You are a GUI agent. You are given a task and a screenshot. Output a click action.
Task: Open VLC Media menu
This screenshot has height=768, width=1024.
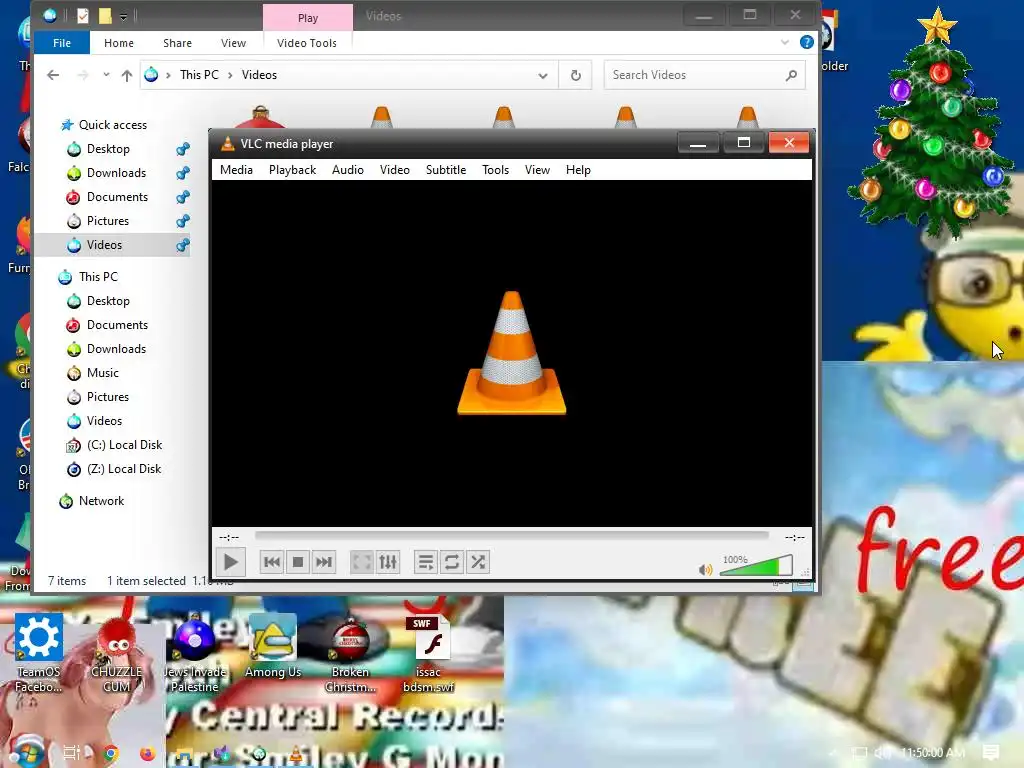click(236, 170)
